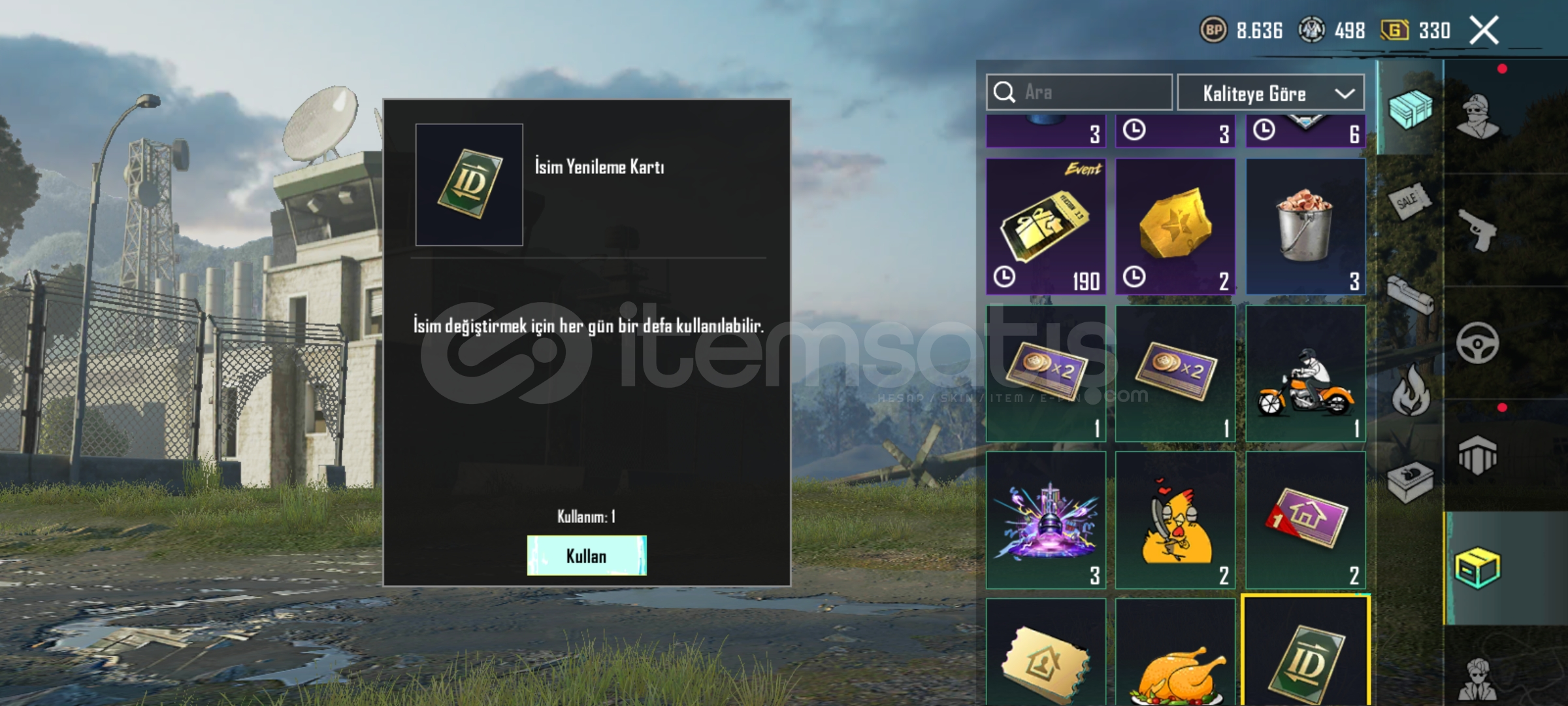Select the gold nugget item
The width and height of the screenshot is (1568, 706).
pos(1175,226)
